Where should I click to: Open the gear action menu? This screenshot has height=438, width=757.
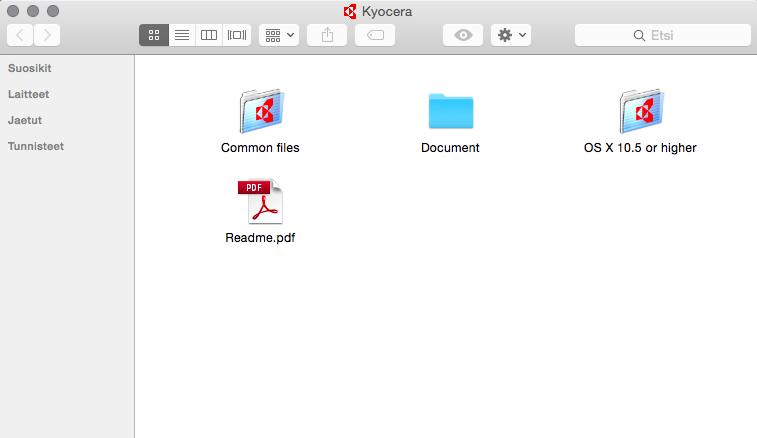pyautogui.click(x=511, y=35)
